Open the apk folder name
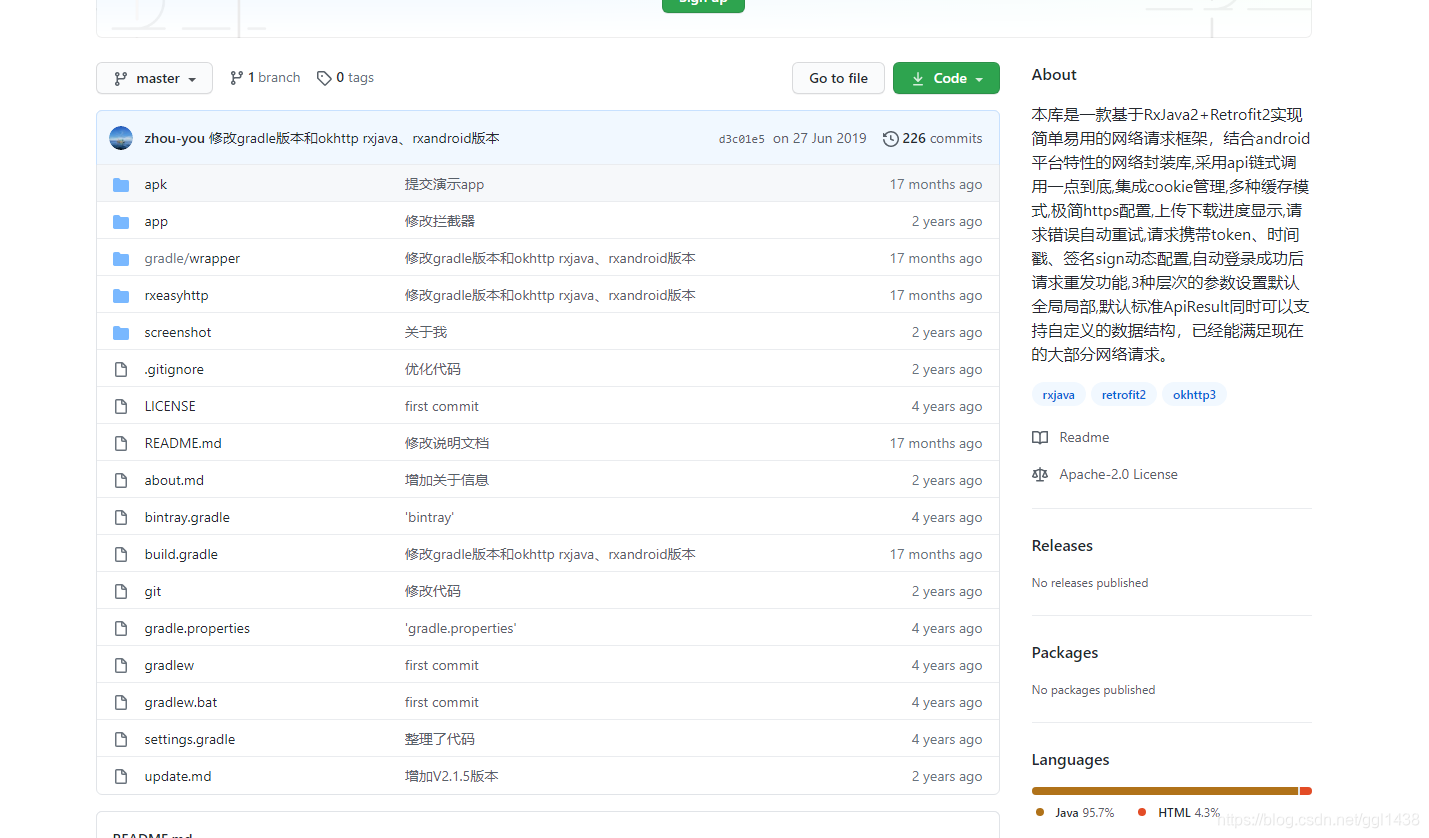 (156, 184)
